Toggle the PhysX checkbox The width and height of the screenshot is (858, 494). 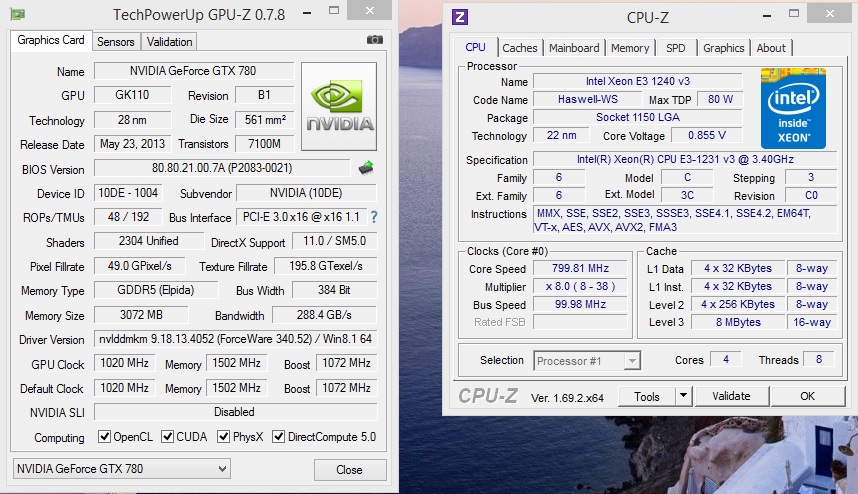[223, 437]
